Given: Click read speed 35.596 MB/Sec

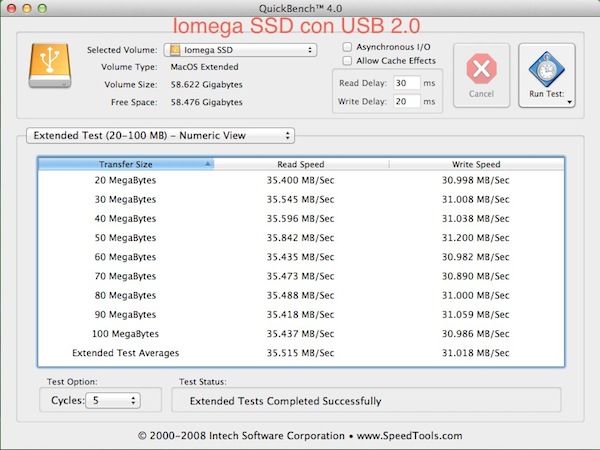Looking at the screenshot, I should pos(300,218).
